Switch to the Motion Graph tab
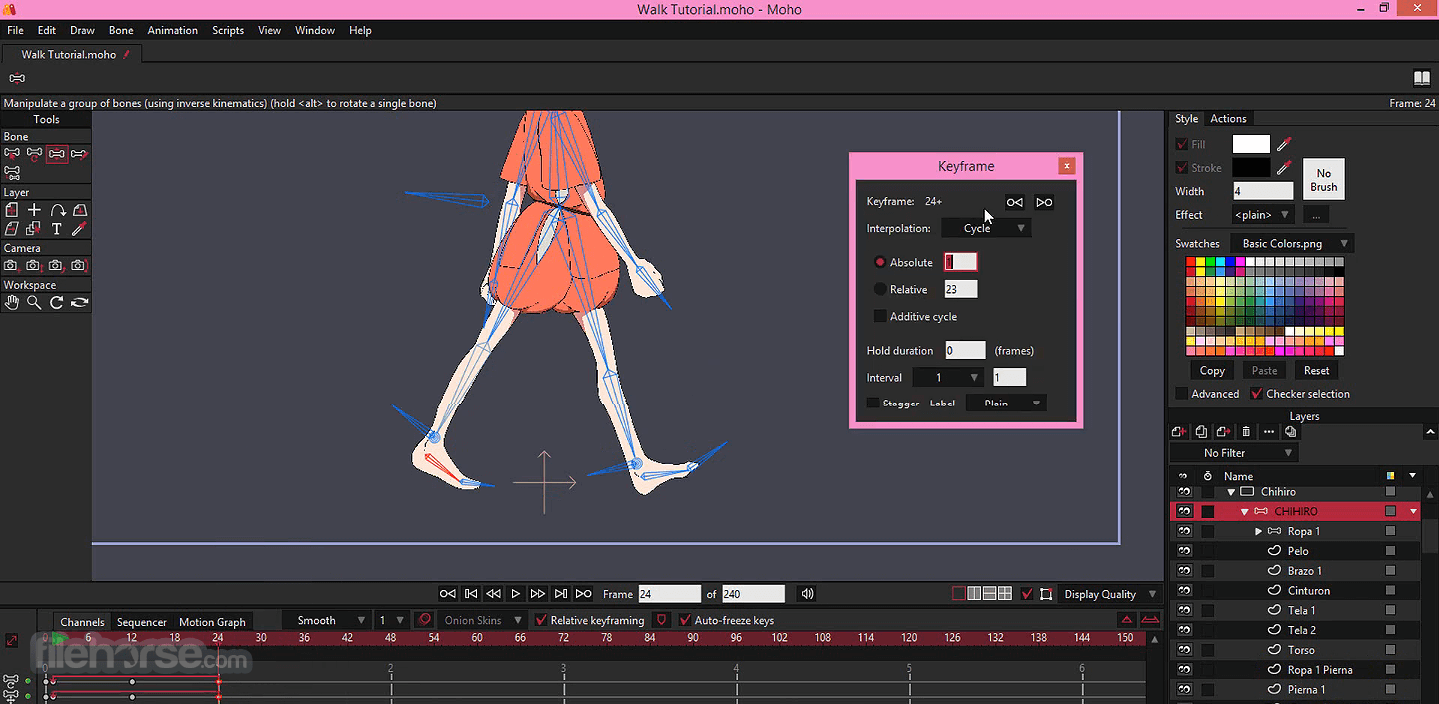This screenshot has height=704, width=1439. 212,622
